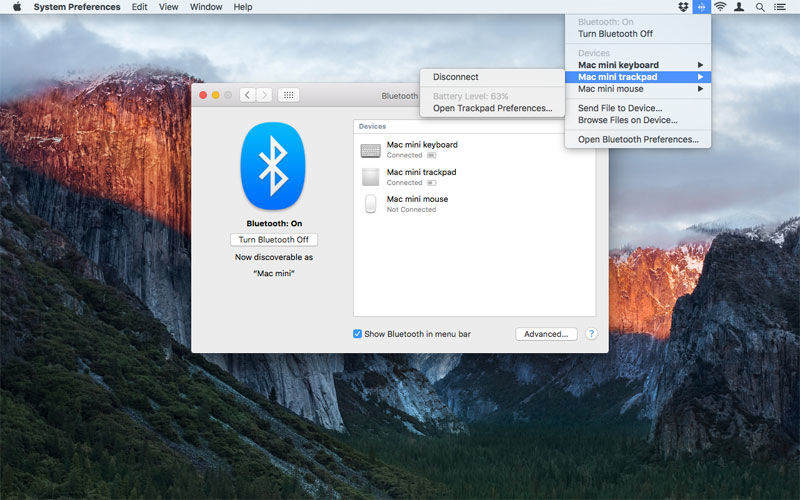The height and width of the screenshot is (500, 800).
Task: Go forward in System Preferences
Action: point(264,95)
